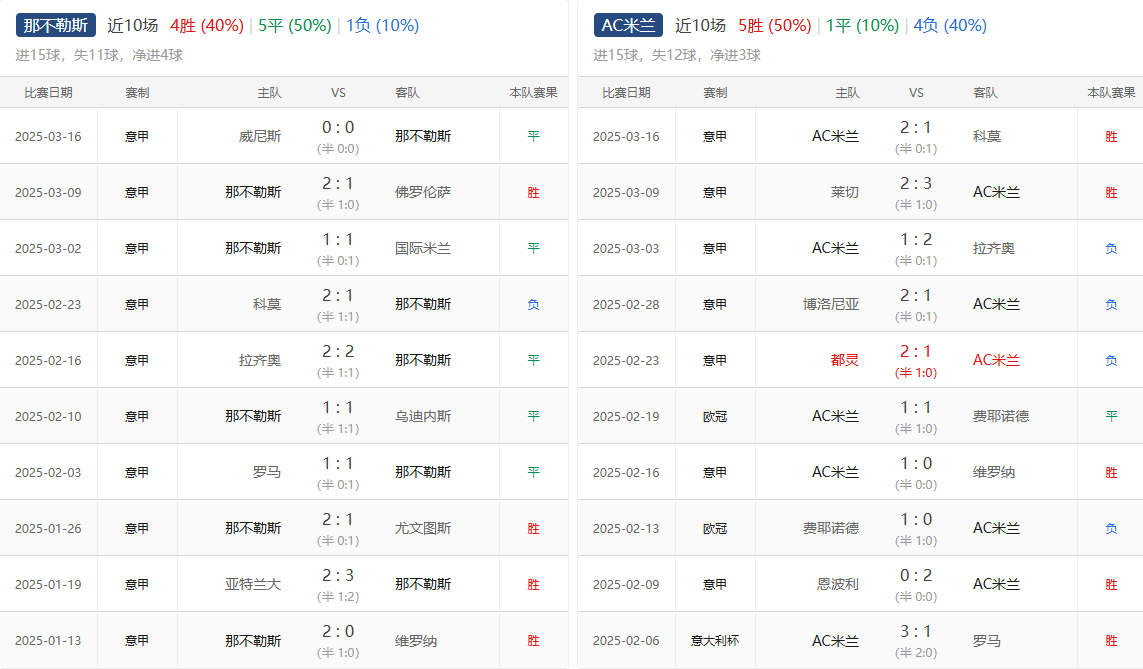Open the 乌迪内斯 team link

click(x=423, y=416)
